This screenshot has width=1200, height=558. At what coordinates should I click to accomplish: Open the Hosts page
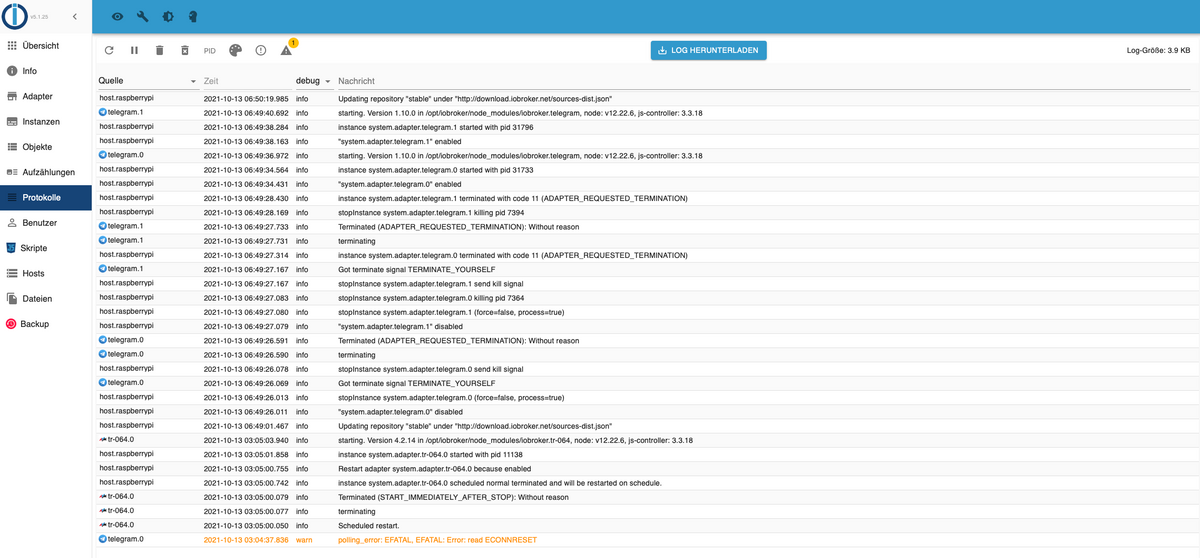[x=46, y=273]
